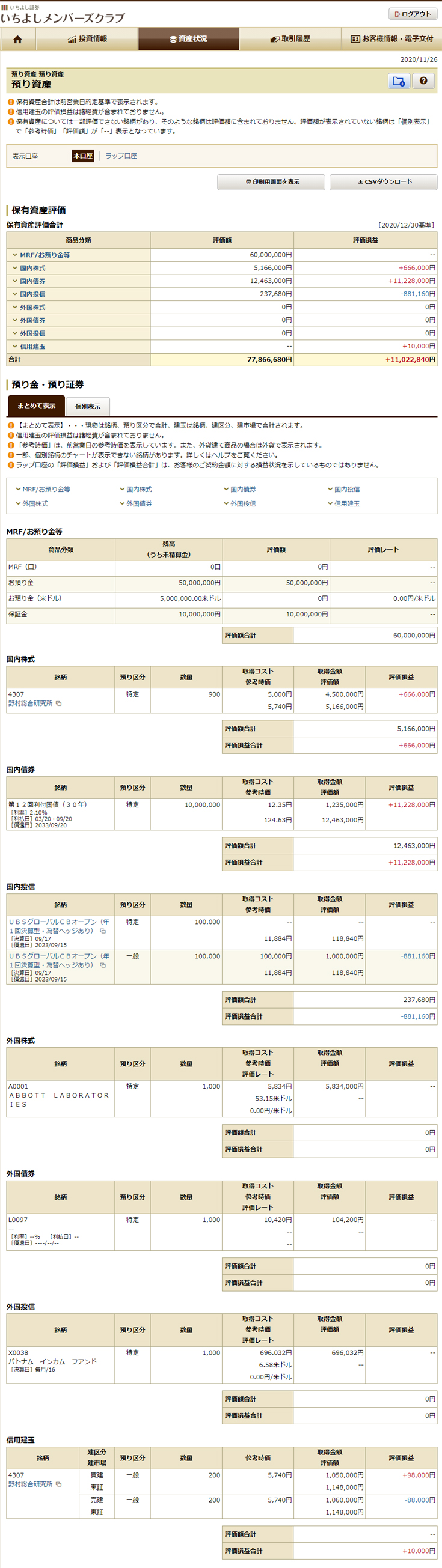This screenshot has height=1568, width=442.
Task: Expand the 国内債券 row in summary table
Action: tap(32, 281)
